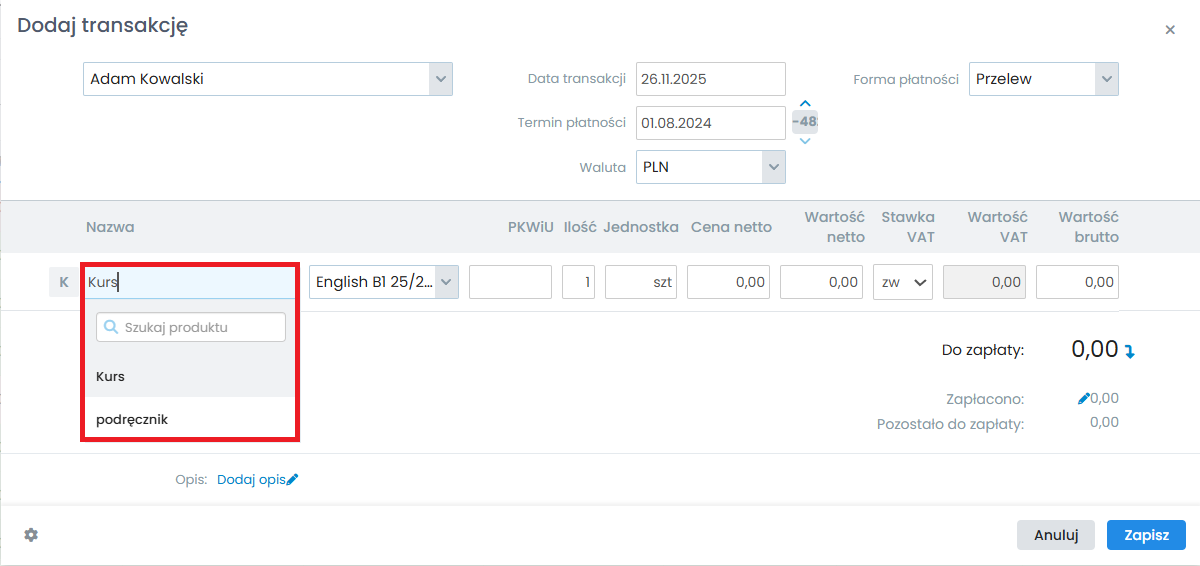Click the pencil icon next to Zapłacono
This screenshot has width=1200, height=566.
point(1083,398)
